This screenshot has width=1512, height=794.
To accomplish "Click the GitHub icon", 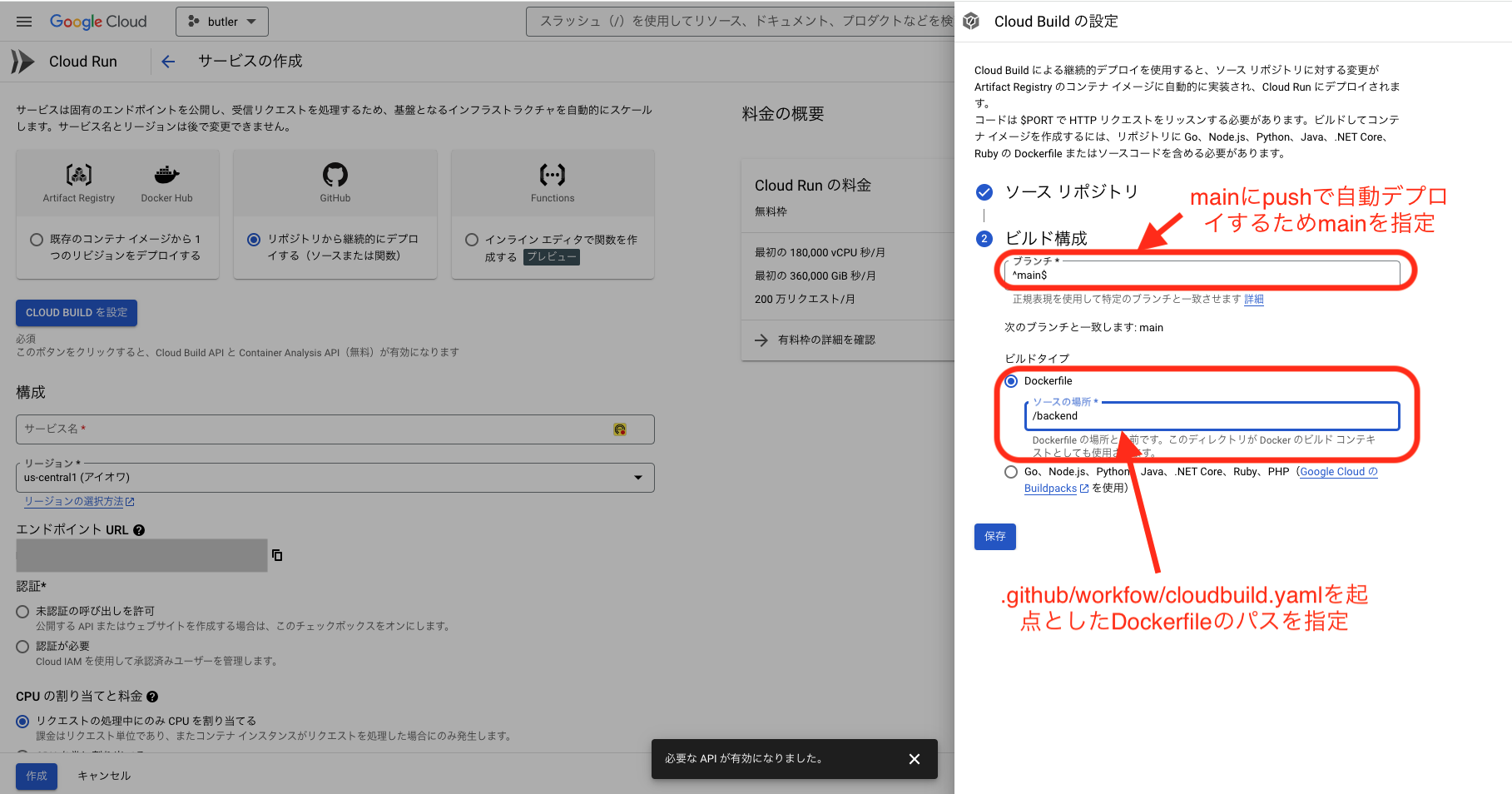I will point(335,175).
